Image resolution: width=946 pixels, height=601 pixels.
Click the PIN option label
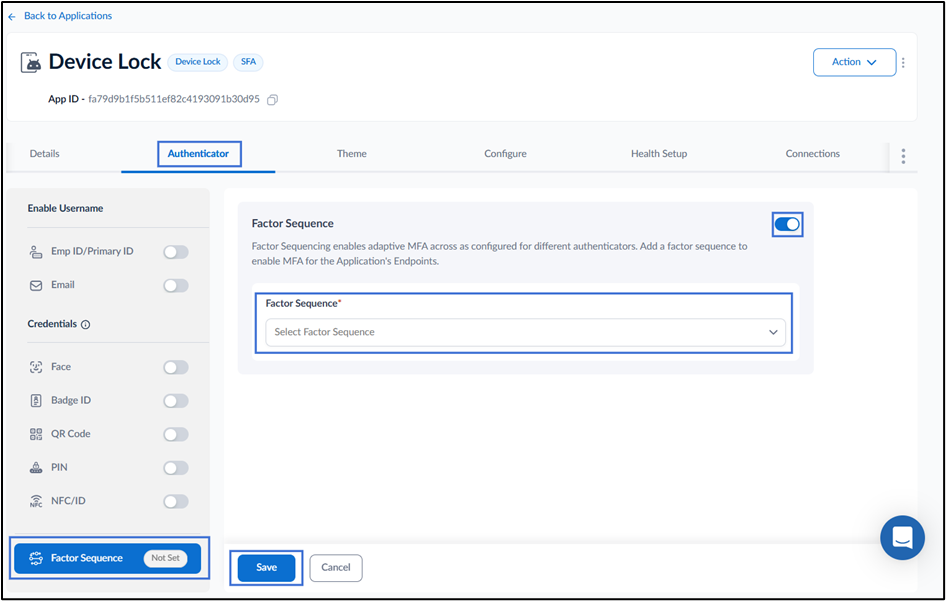59,468
